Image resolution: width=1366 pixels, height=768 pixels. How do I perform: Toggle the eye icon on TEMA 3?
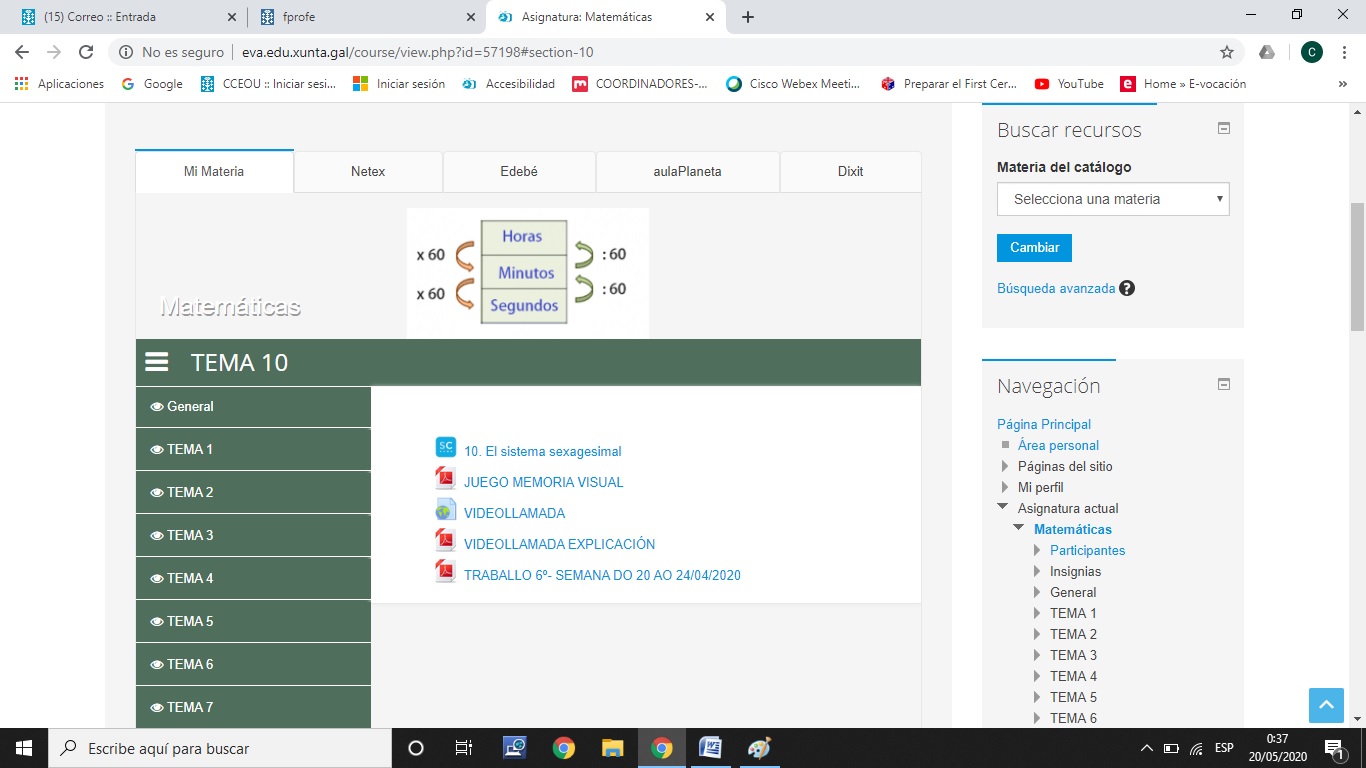pyautogui.click(x=157, y=536)
